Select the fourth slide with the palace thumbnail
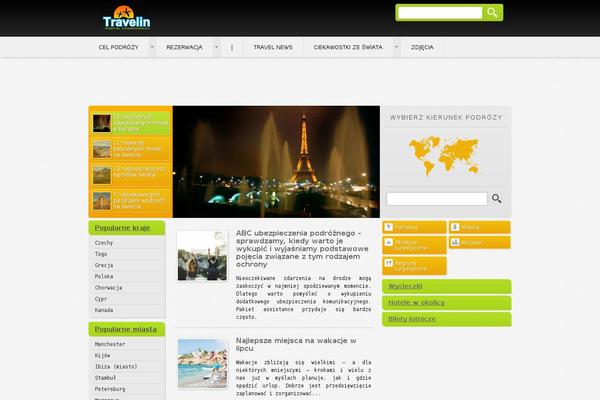 130,201
